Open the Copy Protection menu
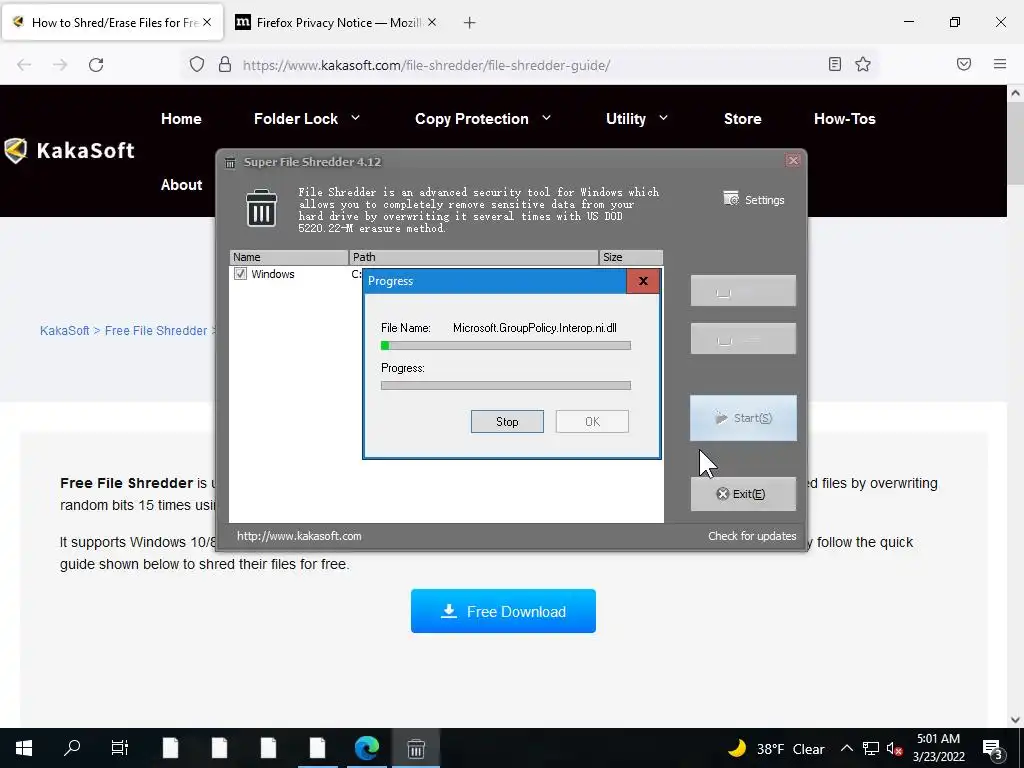Image resolution: width=1024 pixels, height=768 pixels. (472, 119)
